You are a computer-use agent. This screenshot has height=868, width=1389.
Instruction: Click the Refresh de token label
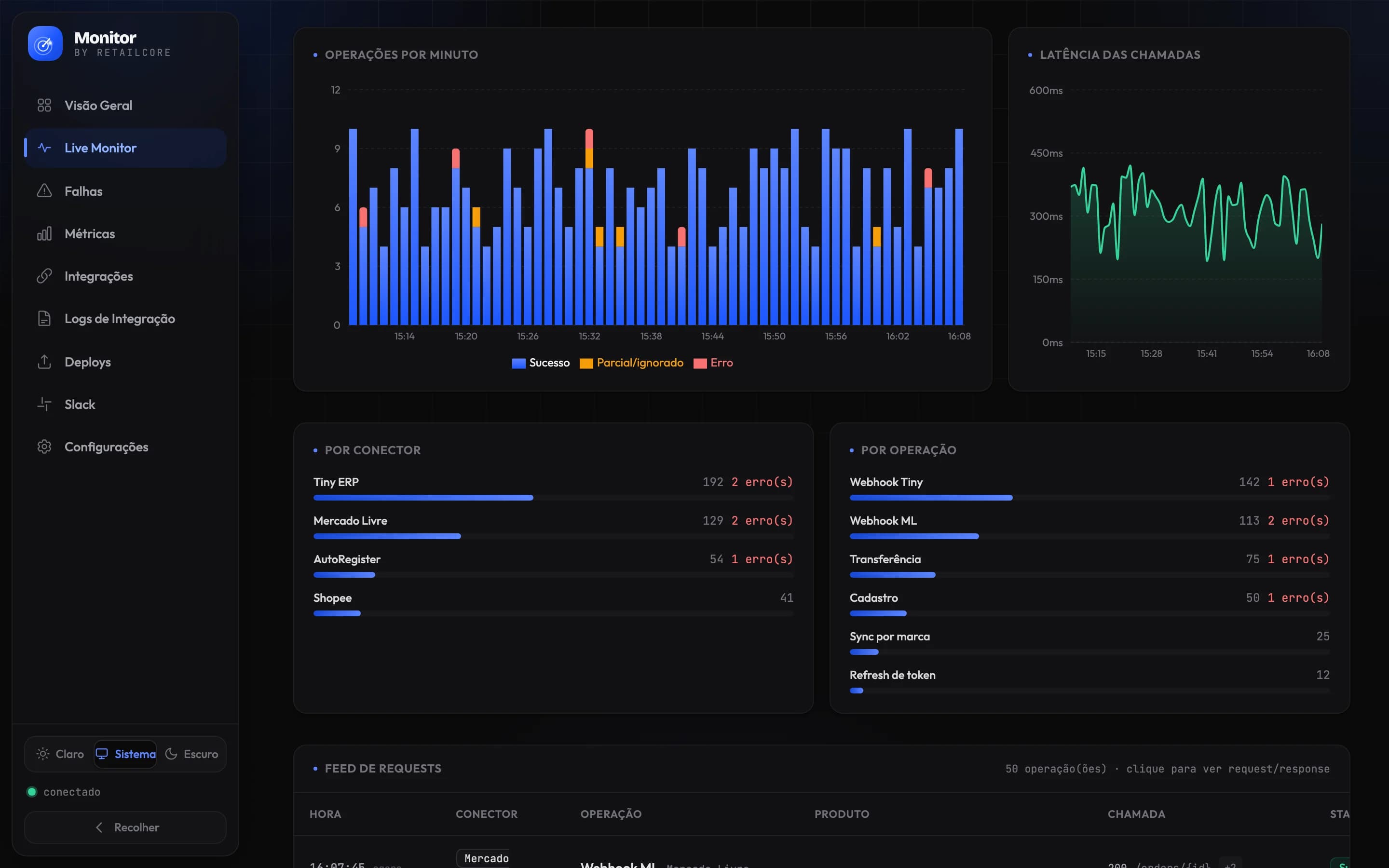[x=892, y=675]
